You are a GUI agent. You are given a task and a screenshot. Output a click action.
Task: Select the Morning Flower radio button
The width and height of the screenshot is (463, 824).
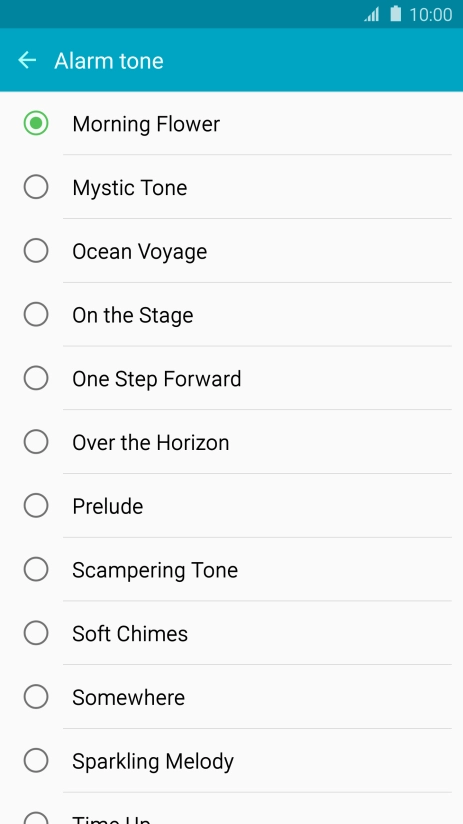click(36, 123)
